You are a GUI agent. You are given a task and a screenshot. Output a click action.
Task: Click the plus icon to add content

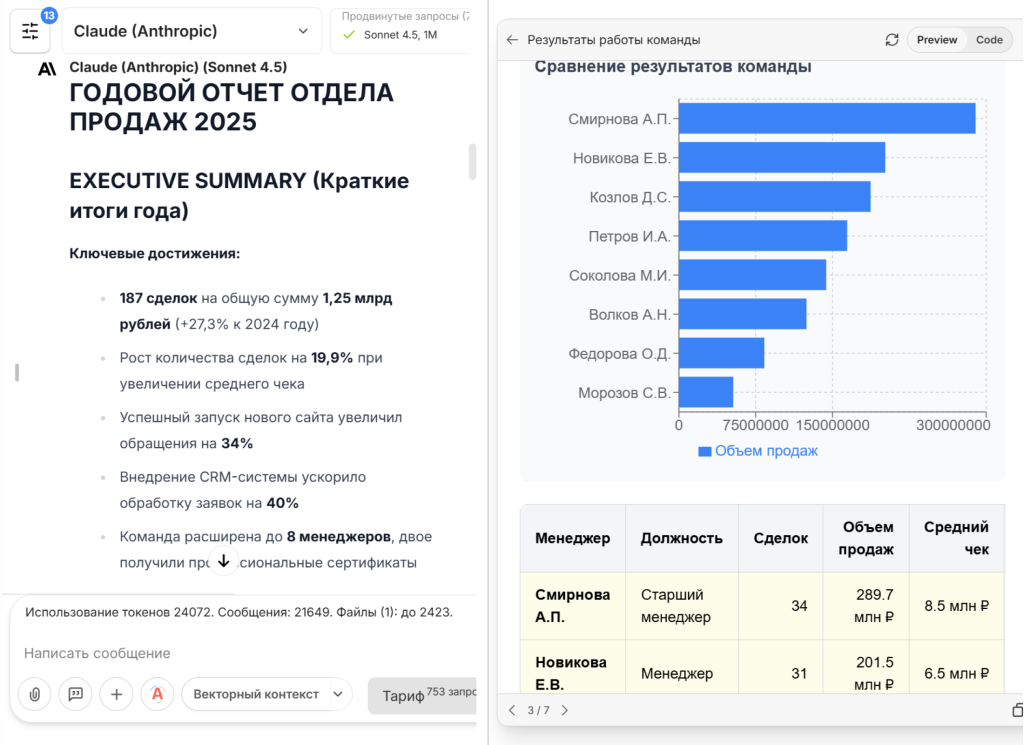pyautogui.click(x=116, y=694)
